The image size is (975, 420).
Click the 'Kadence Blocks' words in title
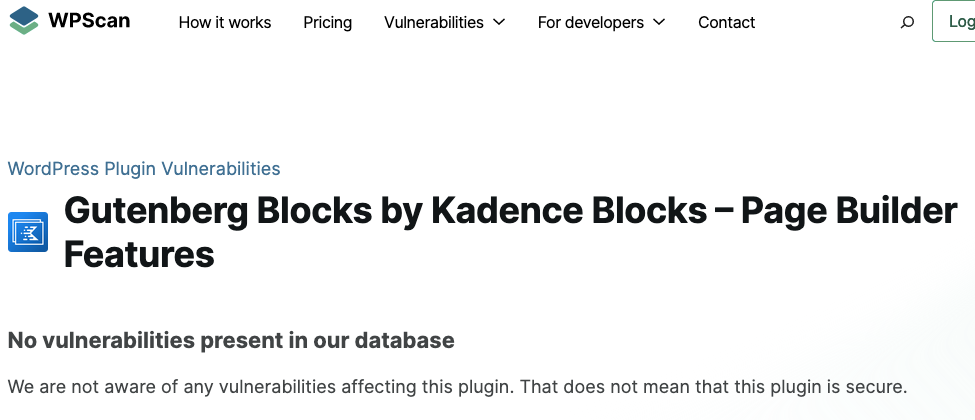[x=569, y=211]
